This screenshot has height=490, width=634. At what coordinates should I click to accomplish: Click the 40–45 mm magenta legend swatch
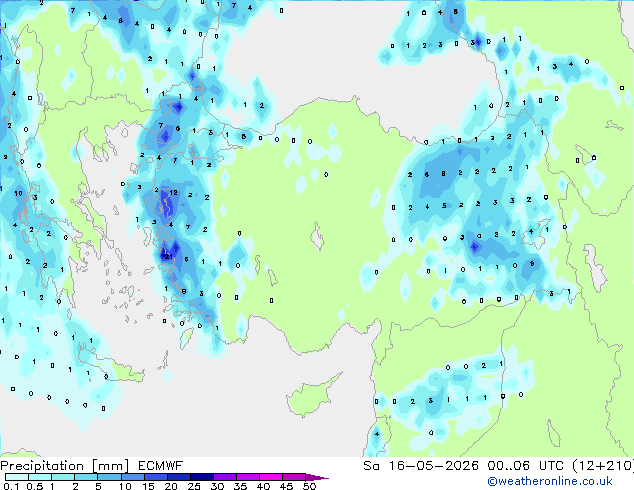coord(271,477)
